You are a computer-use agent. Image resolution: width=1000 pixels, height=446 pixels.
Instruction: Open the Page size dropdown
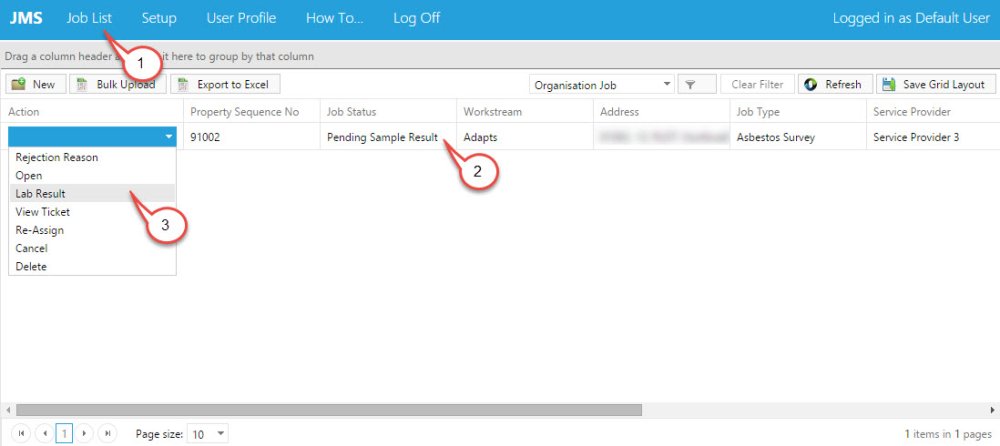[208, 434]
